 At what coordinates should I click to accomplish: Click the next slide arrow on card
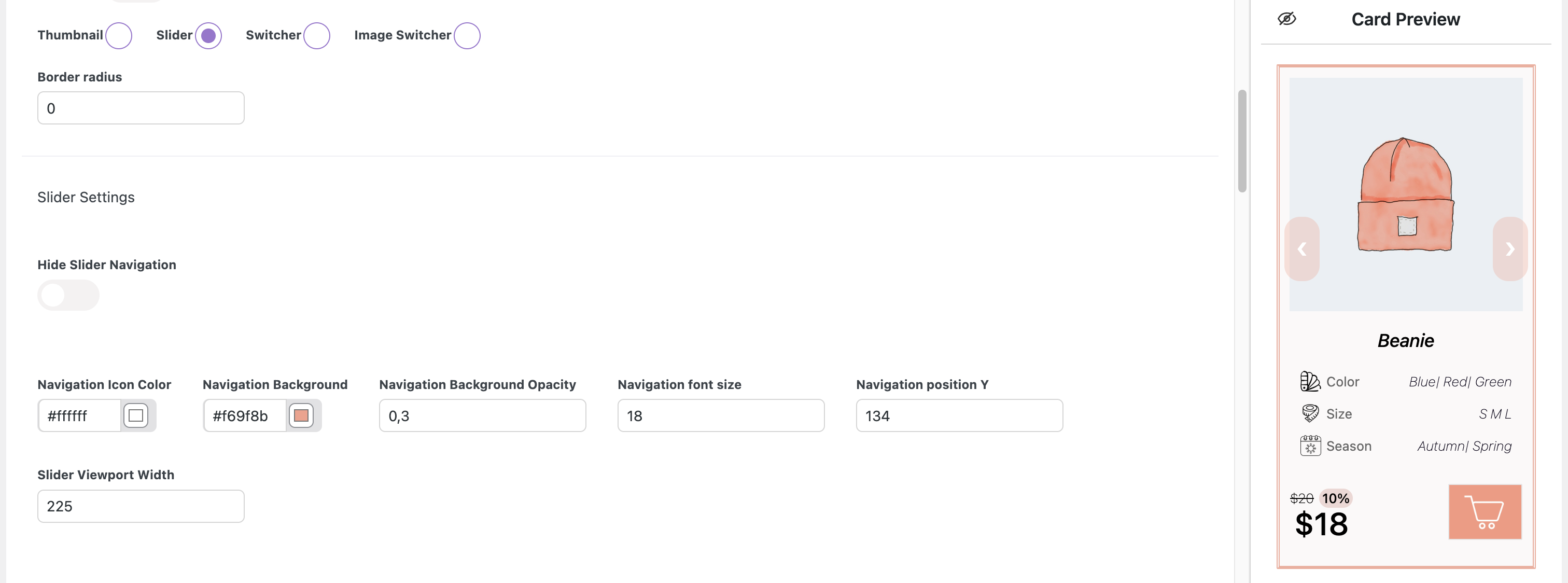coord(1510,248)
